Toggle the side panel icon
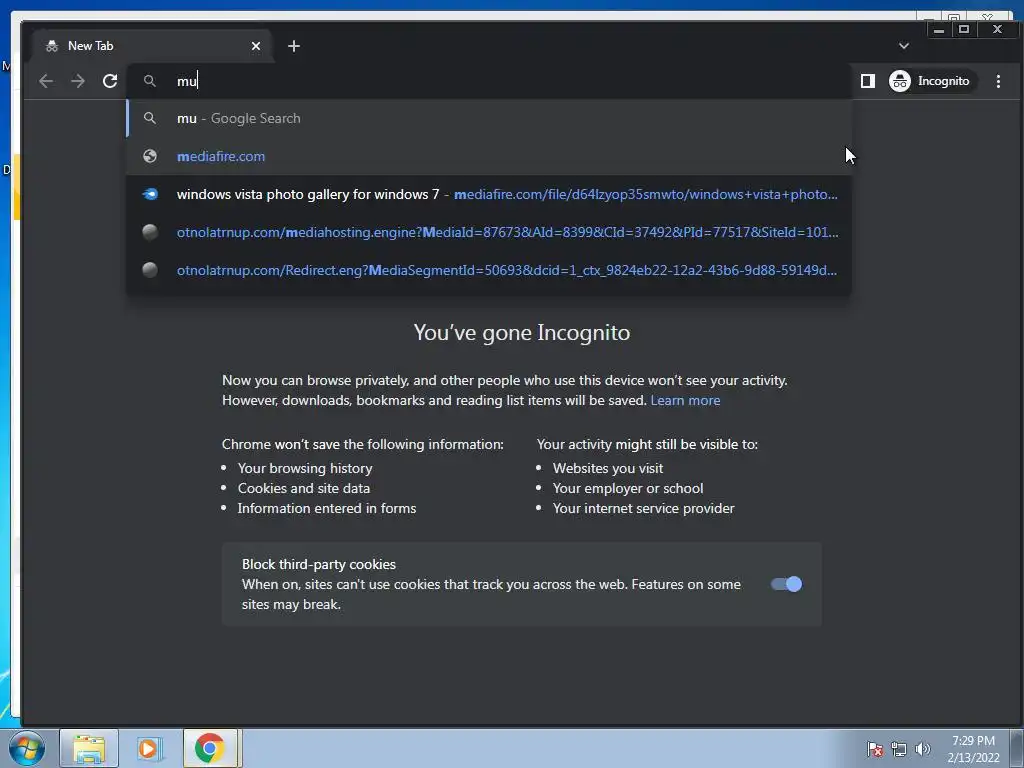Viewport: 1024px width, 768px height. tap(867, 81)
